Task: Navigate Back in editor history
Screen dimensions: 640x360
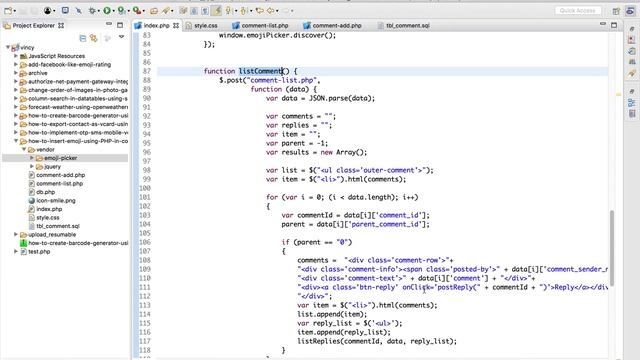Action: pos(270,11)
